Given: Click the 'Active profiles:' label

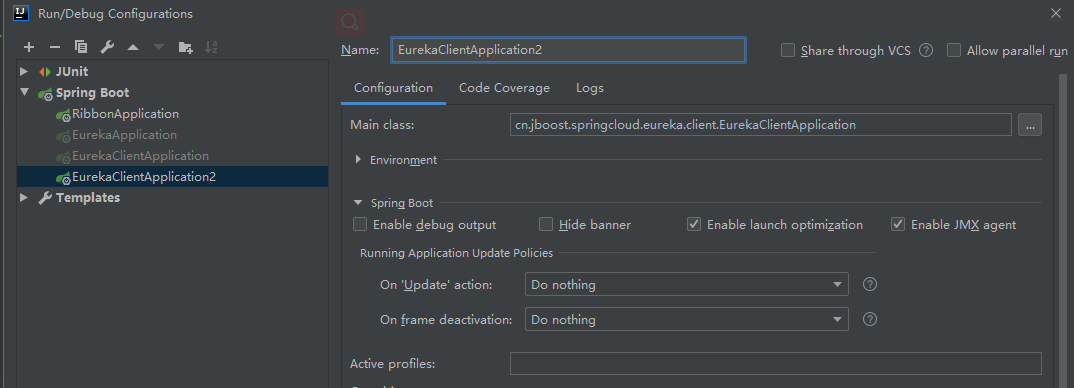Looking at the screenshot, I should click(x=392, y=363).
